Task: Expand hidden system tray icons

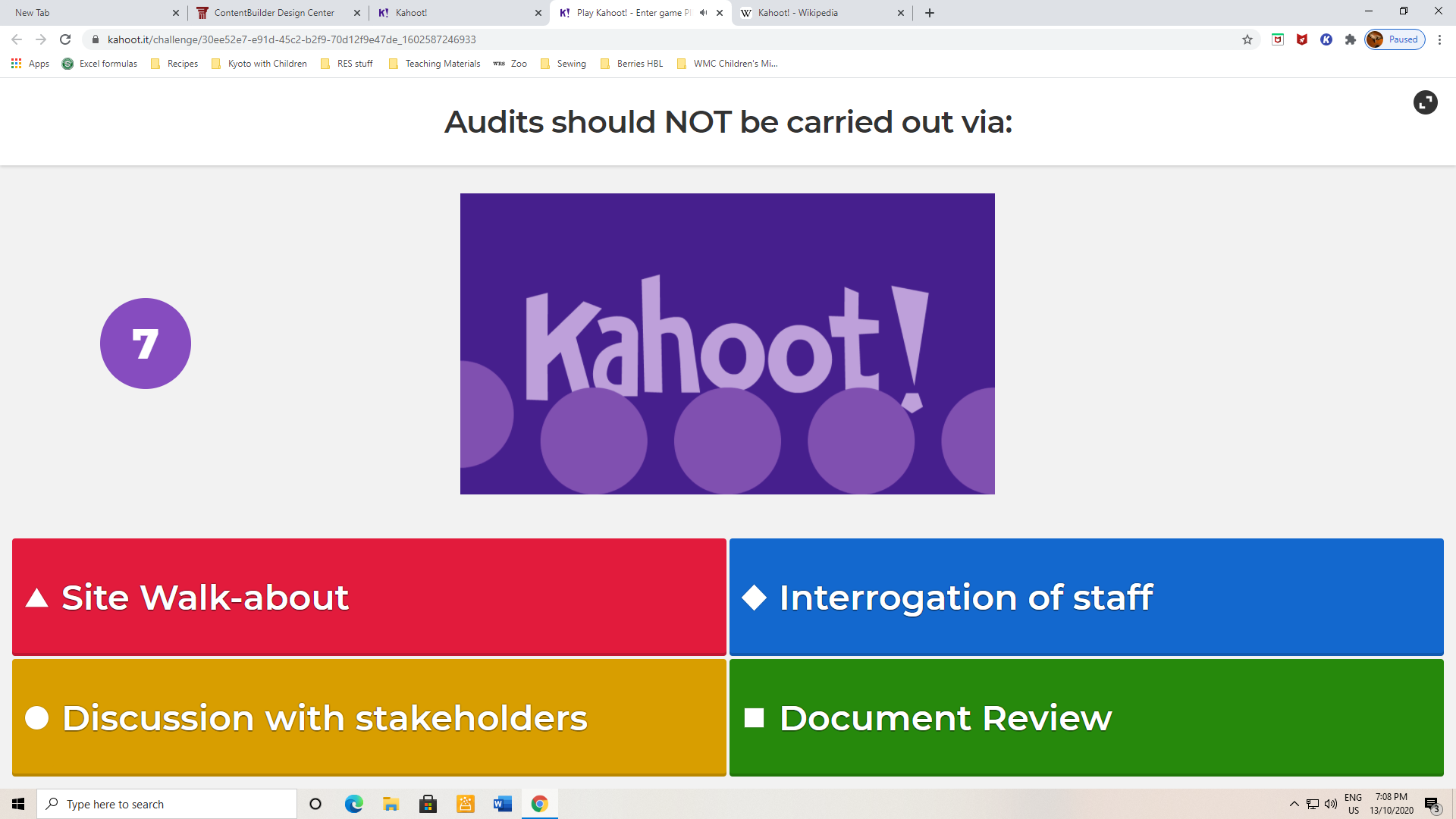Action: tap(1294, 804)
